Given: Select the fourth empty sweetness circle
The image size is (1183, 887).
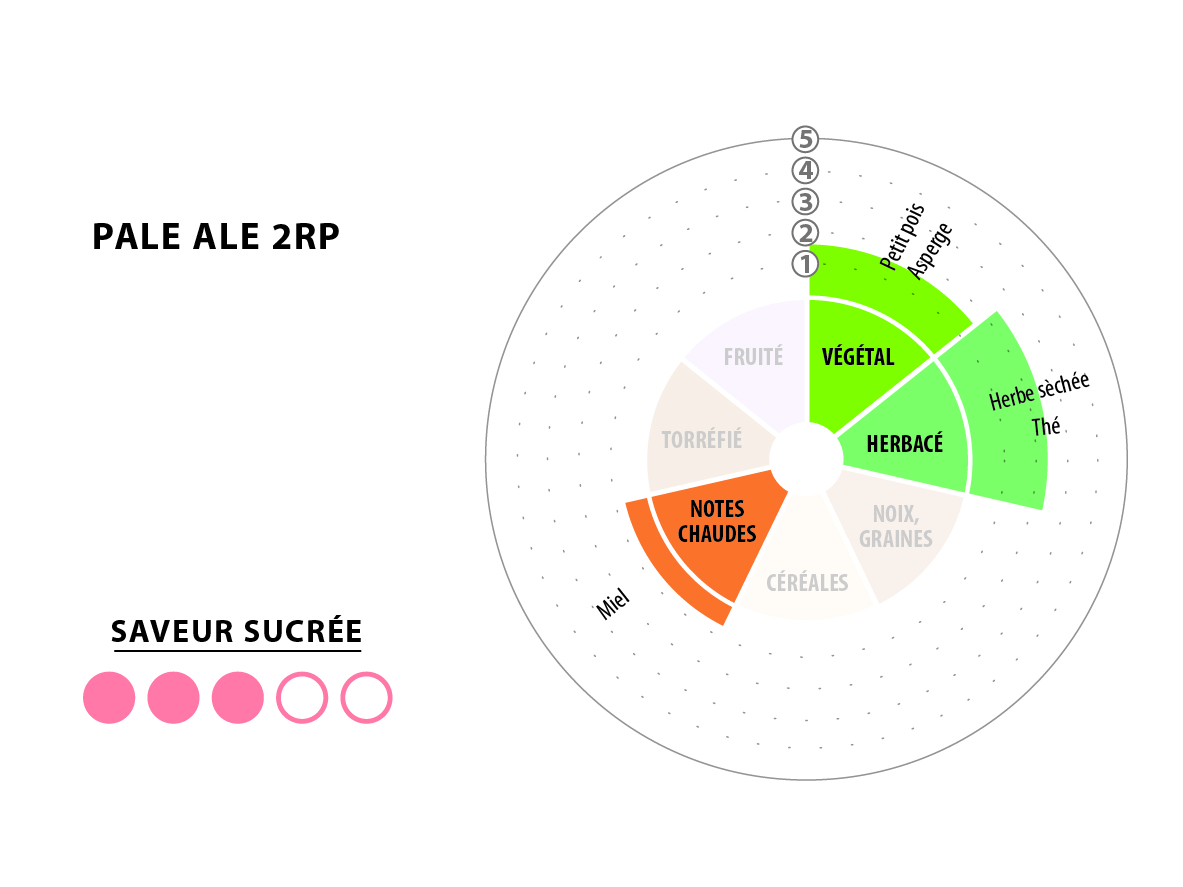Looking at the screenshot, I should tap(302, 698).
